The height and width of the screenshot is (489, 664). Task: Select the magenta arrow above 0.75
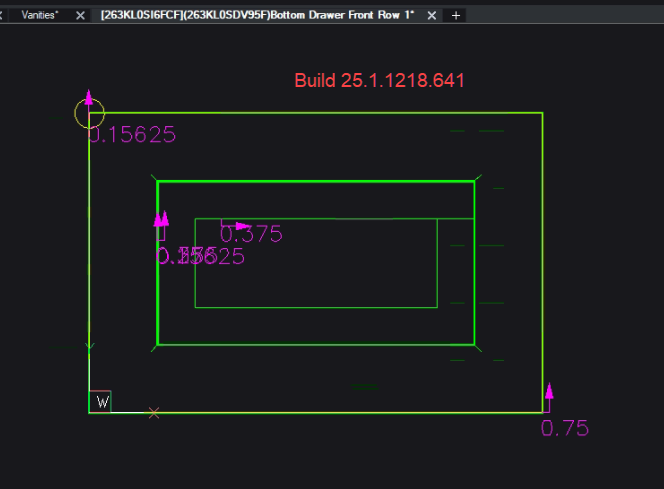pos(549,391)
